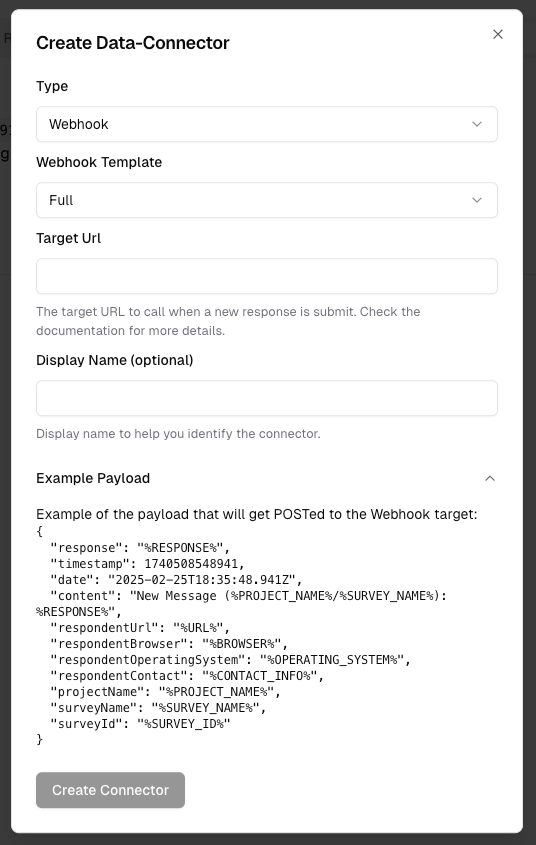
Task: Click into the Target Url input field
Action: click(267, 276)
